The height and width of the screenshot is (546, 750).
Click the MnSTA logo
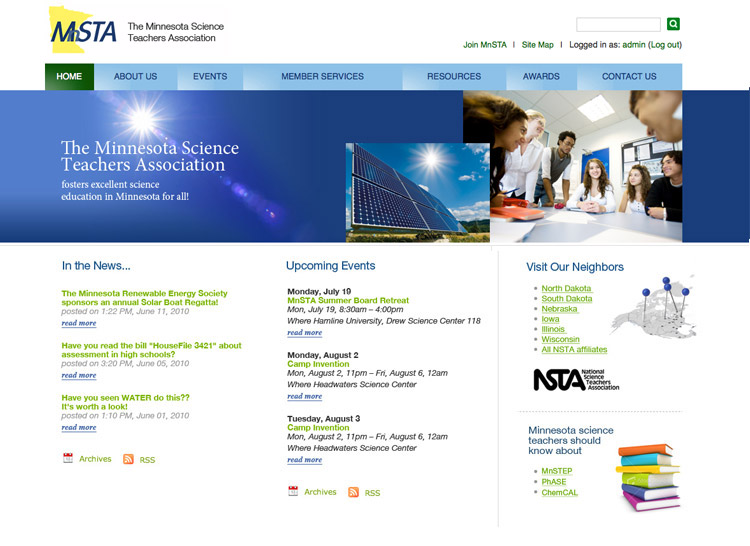pos(83,30)
